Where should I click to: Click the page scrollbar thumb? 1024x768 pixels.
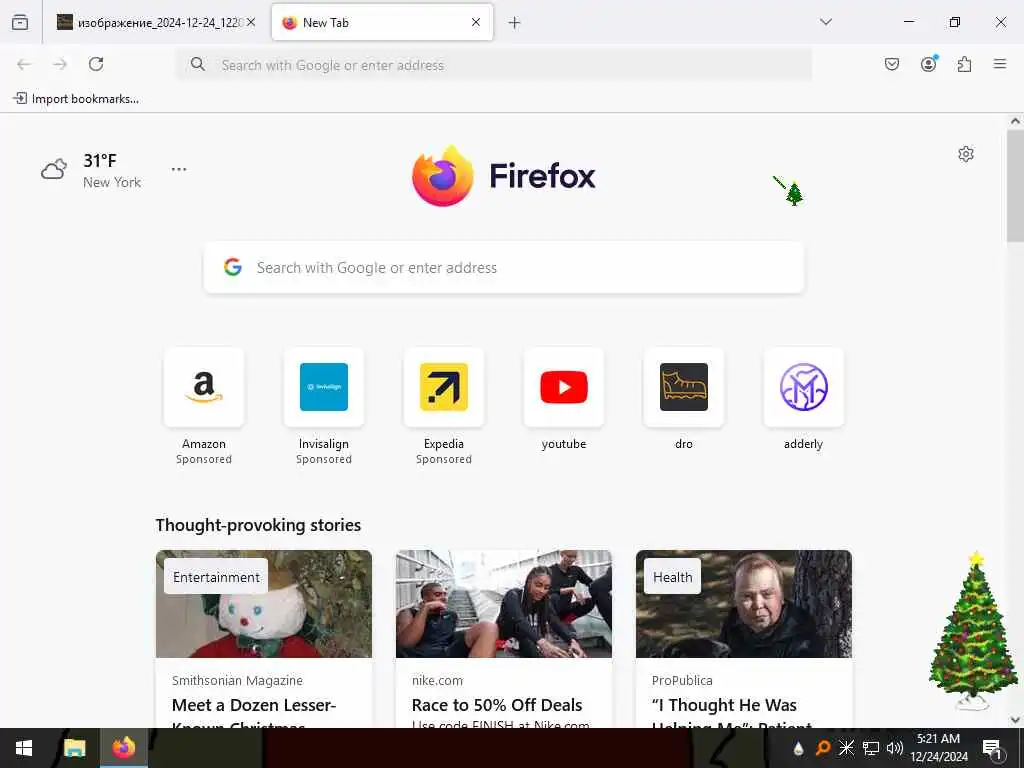point(1015,185)
